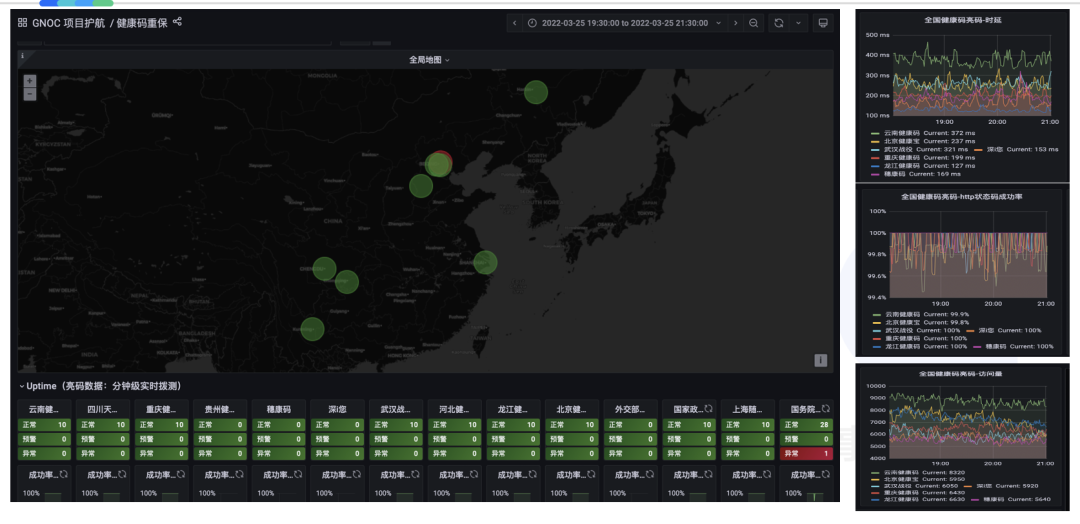Screen dimensions: 1080x524
Task: Enter TV kiosk view mode
Action: pos(822,23)
